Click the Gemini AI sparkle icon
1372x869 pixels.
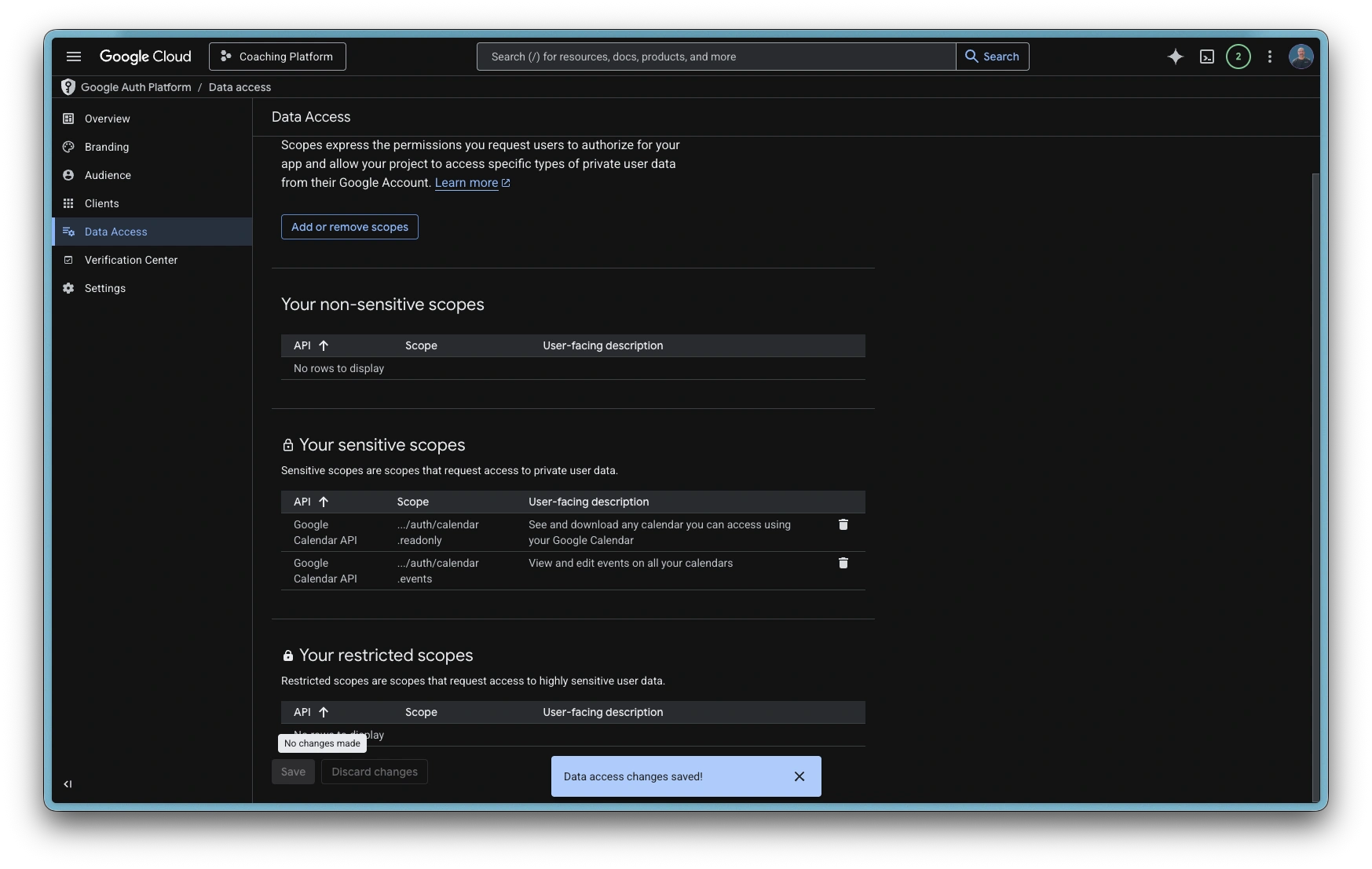click(x=1175, y=57)
